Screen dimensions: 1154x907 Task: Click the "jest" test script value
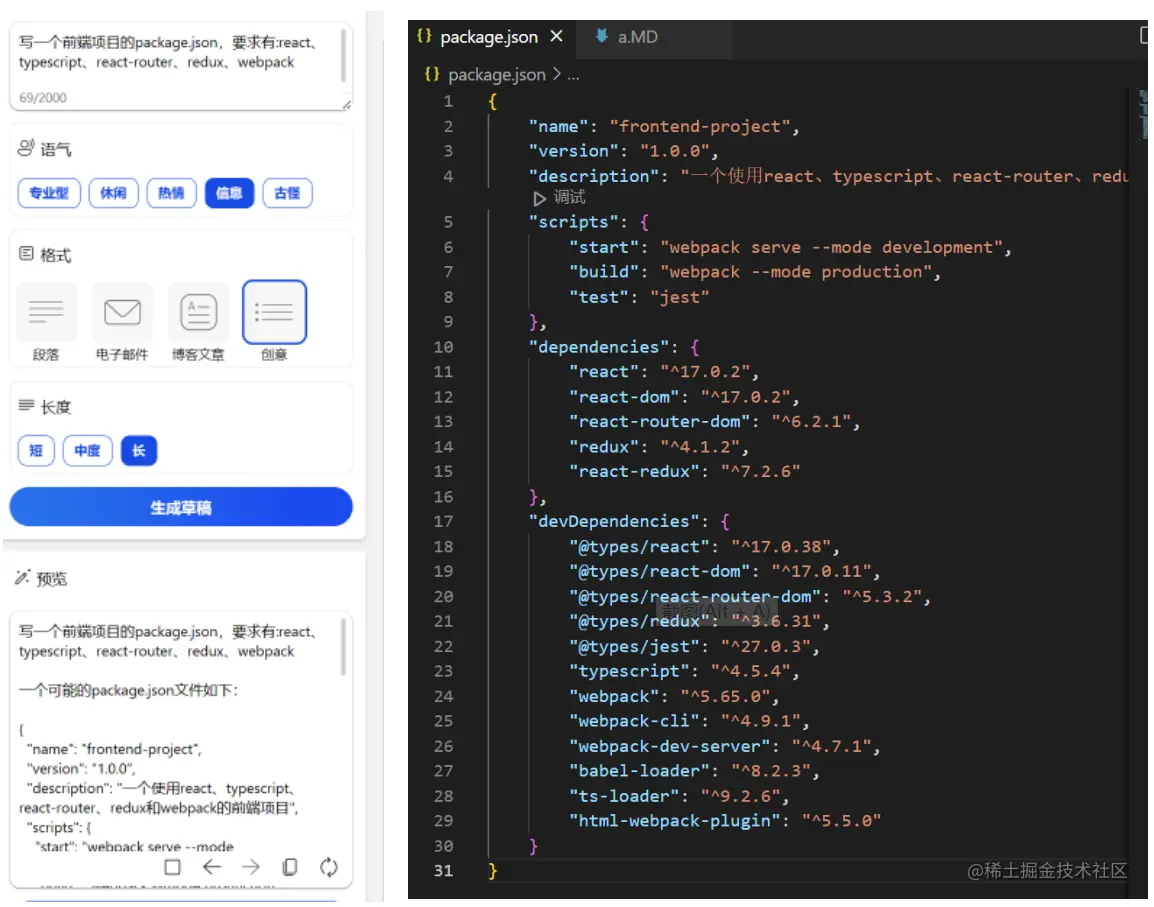(679, 297)
